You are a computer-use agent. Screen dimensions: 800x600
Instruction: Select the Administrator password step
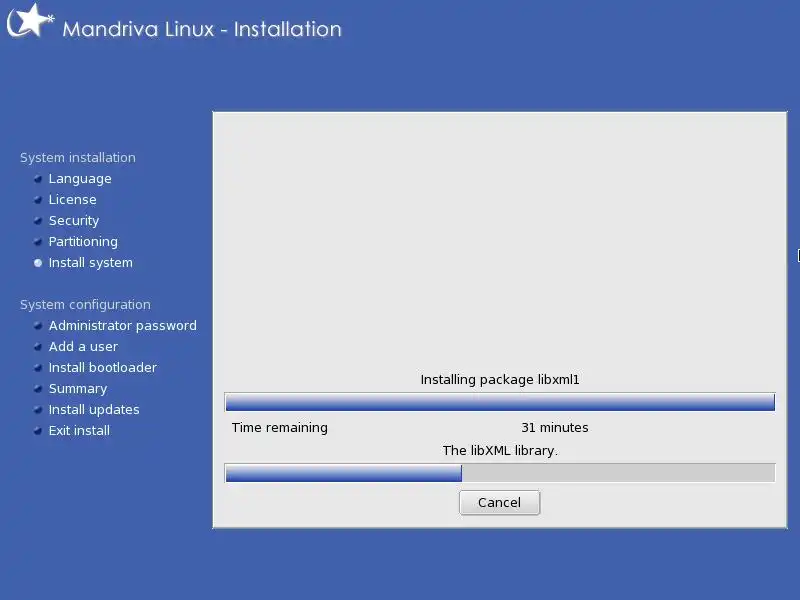click(x=122, y=326)
